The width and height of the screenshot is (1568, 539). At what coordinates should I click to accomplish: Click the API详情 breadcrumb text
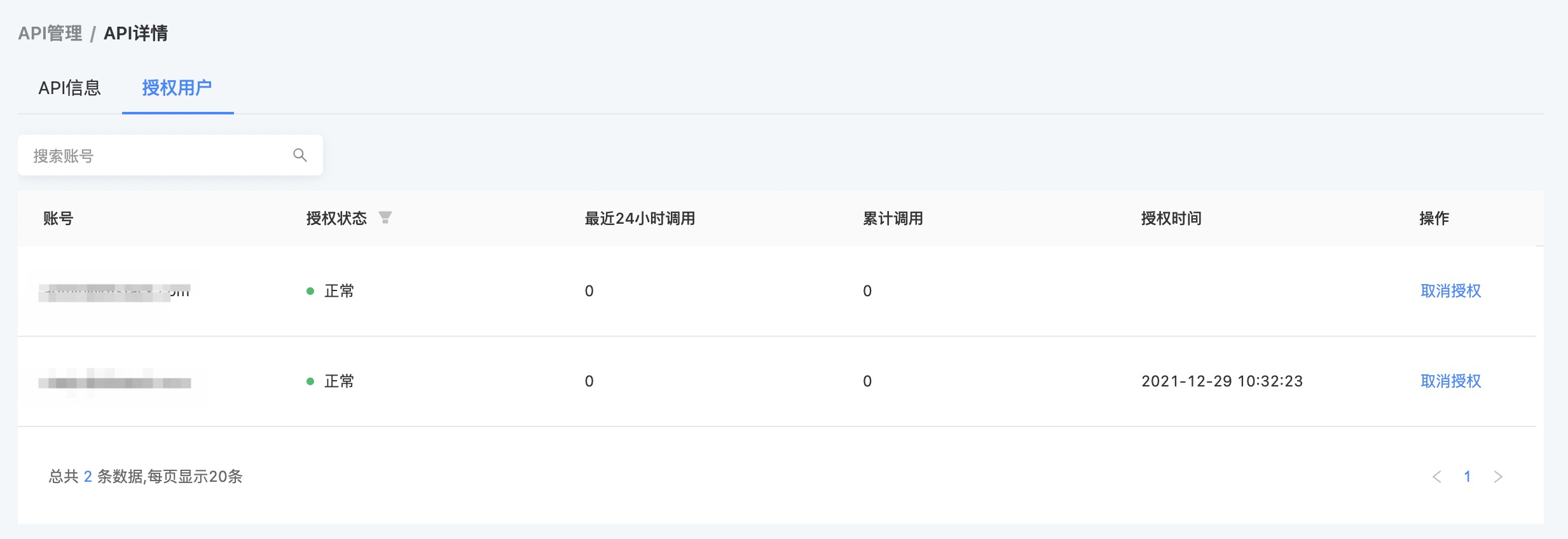click(135, 33)
